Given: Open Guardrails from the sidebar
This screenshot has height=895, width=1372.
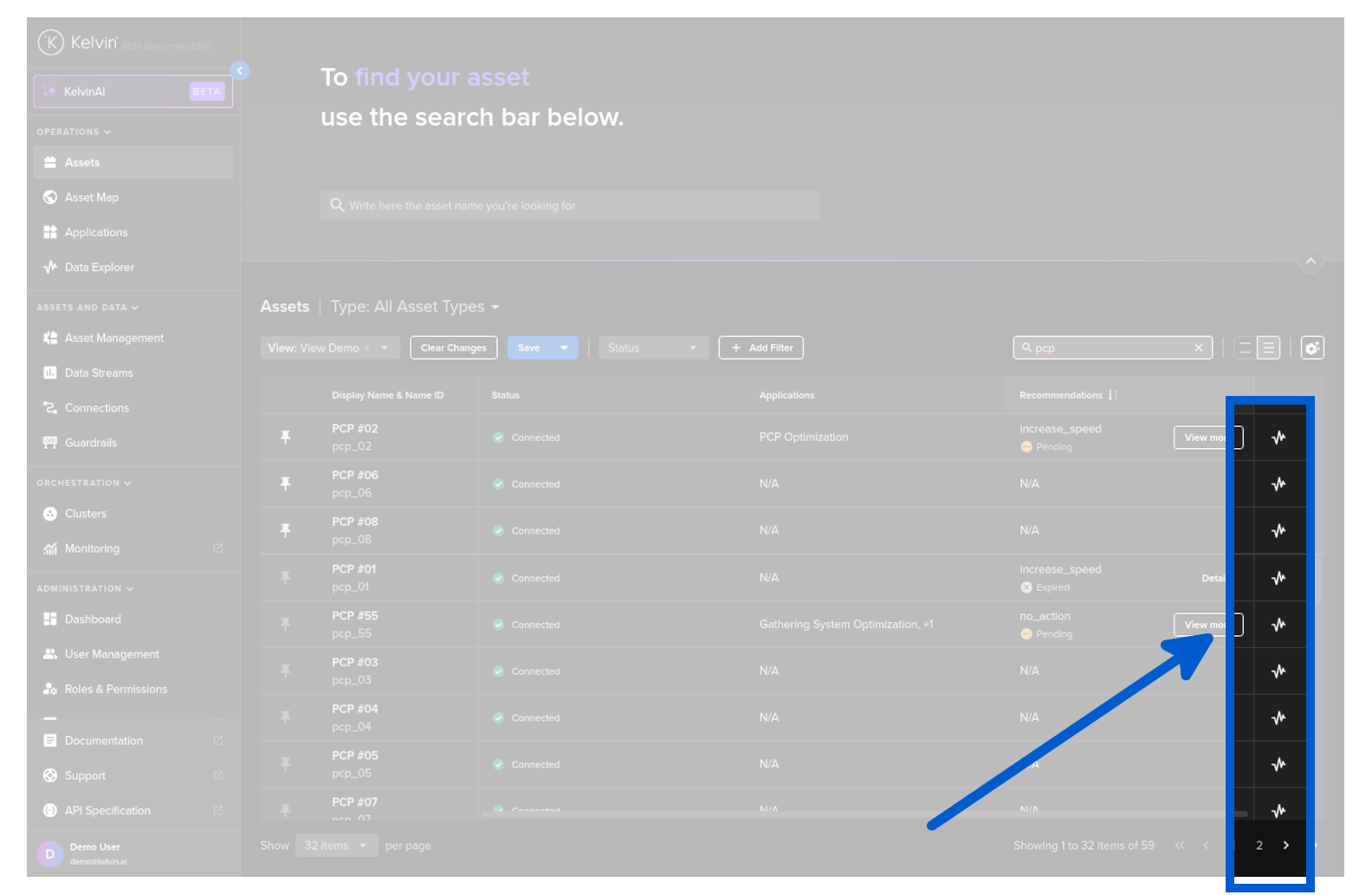Looking at the screenshot, I should pos(90,443).
